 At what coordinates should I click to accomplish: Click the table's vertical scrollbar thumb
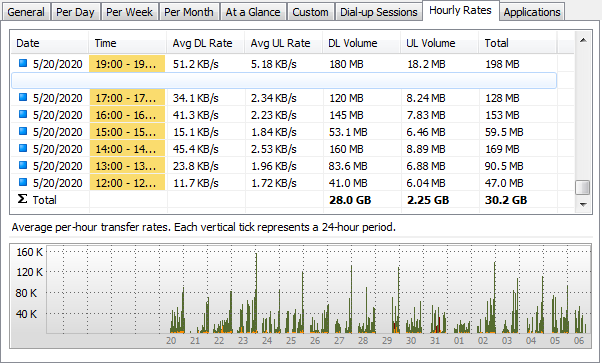tap(583, 187)
